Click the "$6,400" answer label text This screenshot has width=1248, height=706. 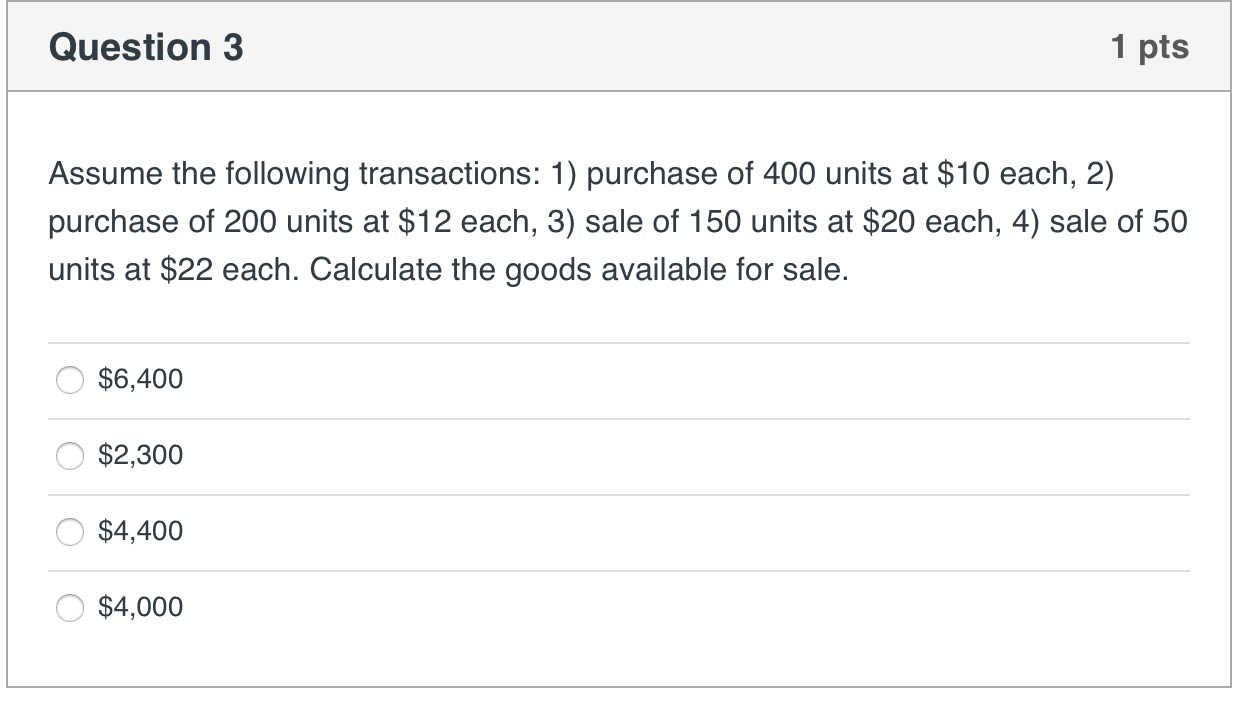point(141,379)
